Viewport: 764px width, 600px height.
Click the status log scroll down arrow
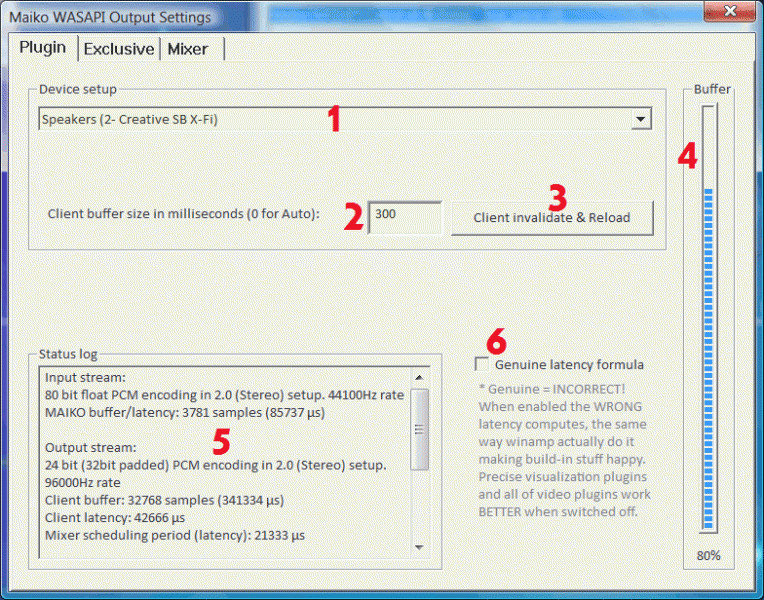[x=419, y=547]
